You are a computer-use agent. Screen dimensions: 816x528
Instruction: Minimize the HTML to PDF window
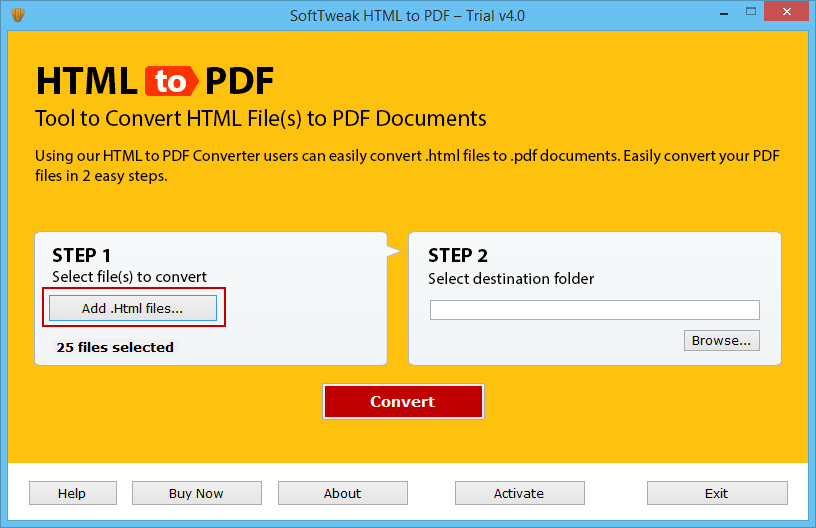[x=723, y=12]
